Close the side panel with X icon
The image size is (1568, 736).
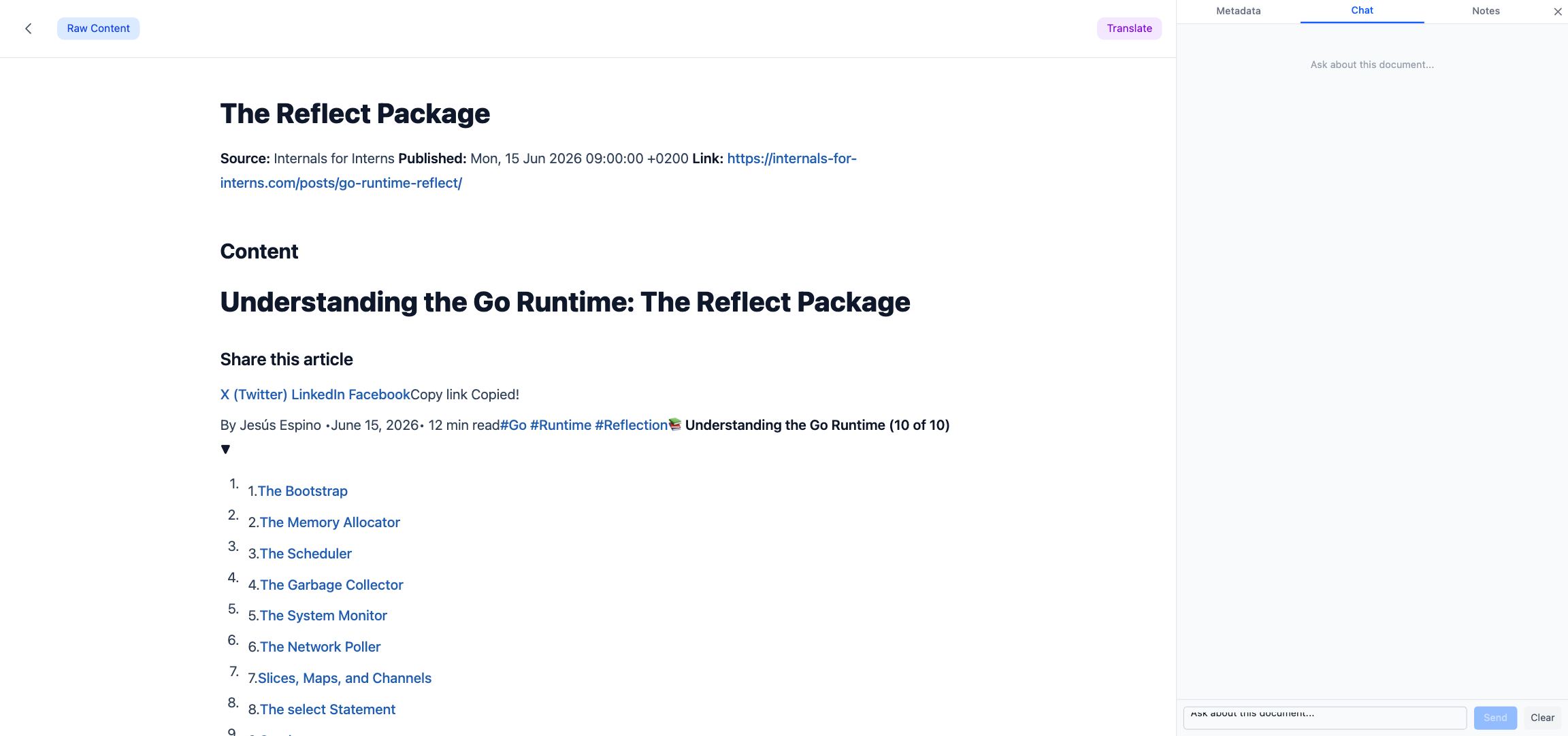click(x=1558, y=11)
